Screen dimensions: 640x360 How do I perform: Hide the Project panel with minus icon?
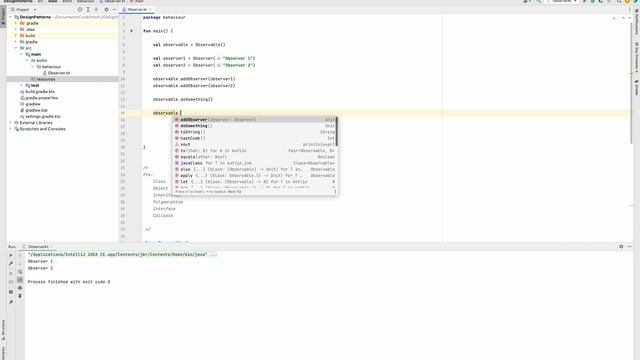pyautogui.click(x=114, y=9)
